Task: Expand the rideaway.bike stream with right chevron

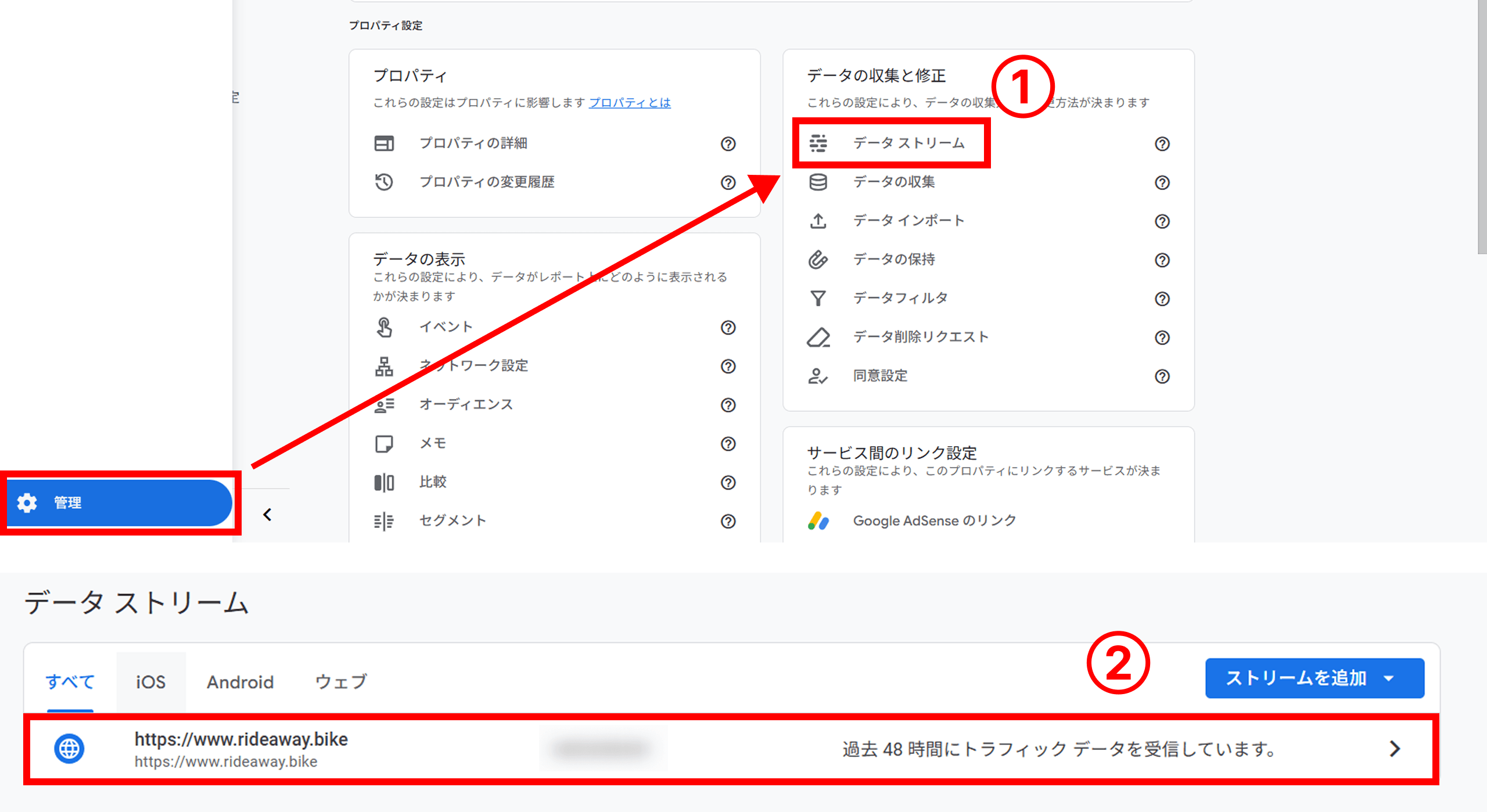Action: (1394, 749)
